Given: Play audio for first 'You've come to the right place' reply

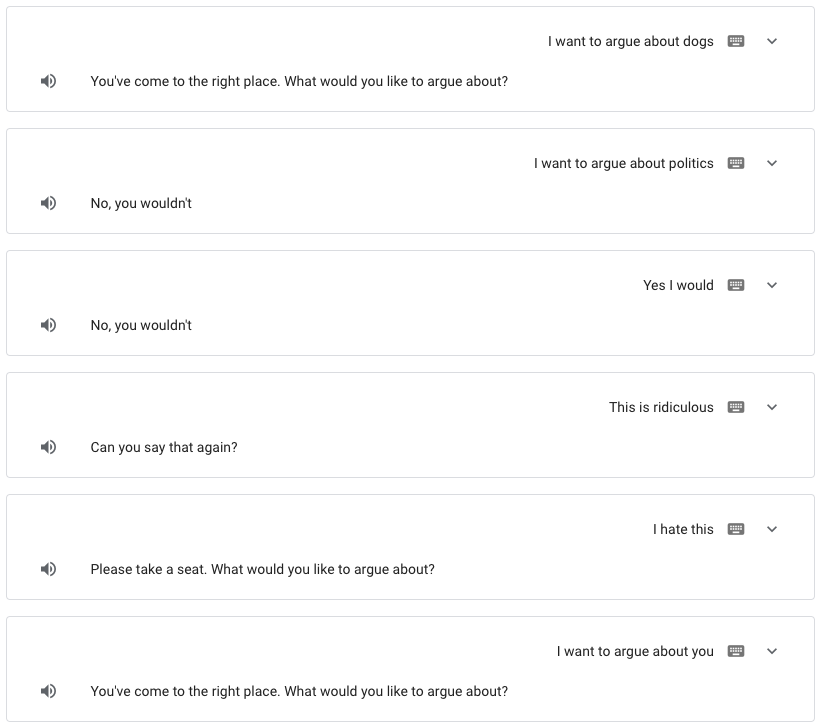Looking at the screenshot, I should (49, 81).
